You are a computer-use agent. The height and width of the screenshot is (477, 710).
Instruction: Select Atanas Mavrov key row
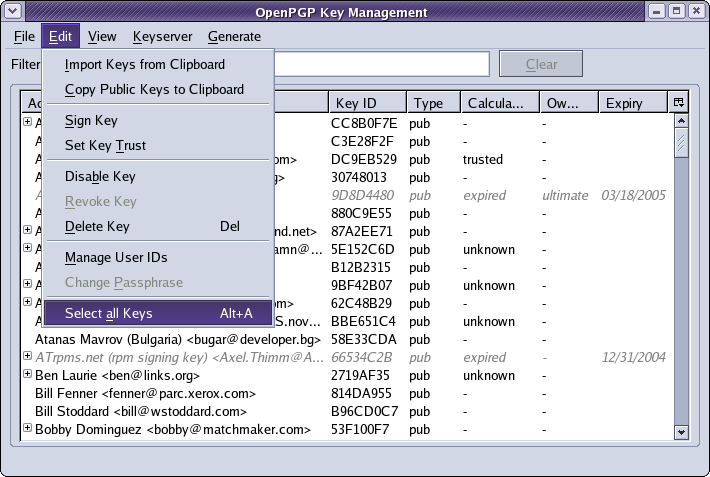coord(347,339)
